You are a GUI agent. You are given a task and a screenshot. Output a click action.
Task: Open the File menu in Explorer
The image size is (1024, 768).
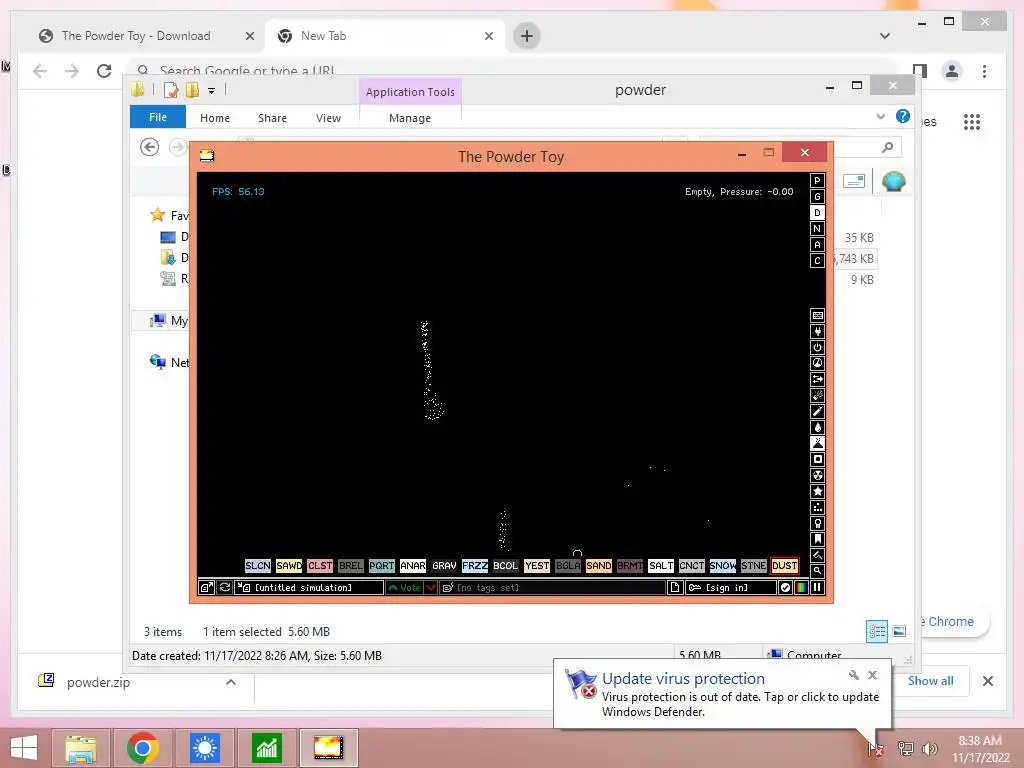[158, 118]
